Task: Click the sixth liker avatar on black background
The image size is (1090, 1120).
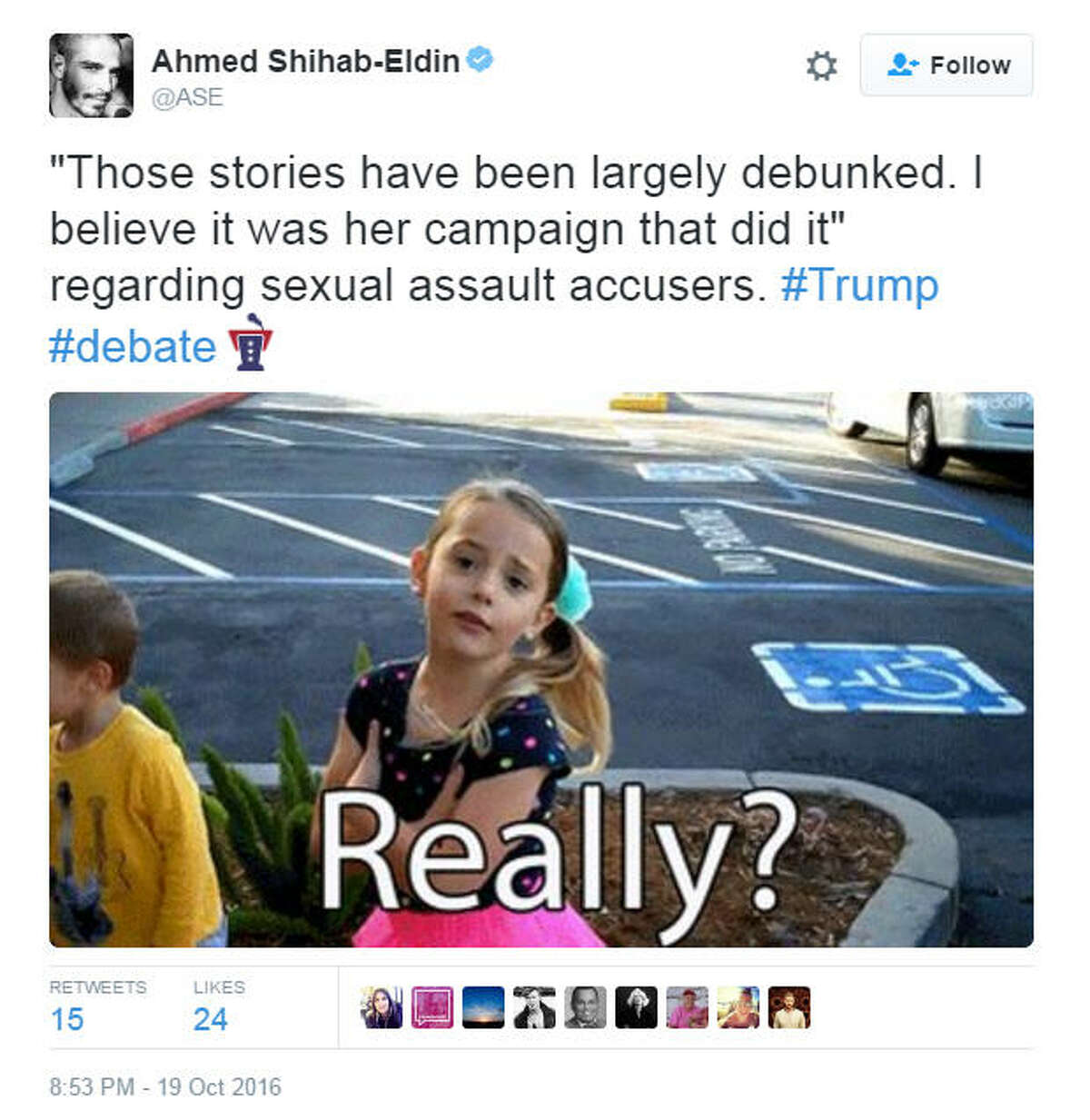Action: [636, 1007]
